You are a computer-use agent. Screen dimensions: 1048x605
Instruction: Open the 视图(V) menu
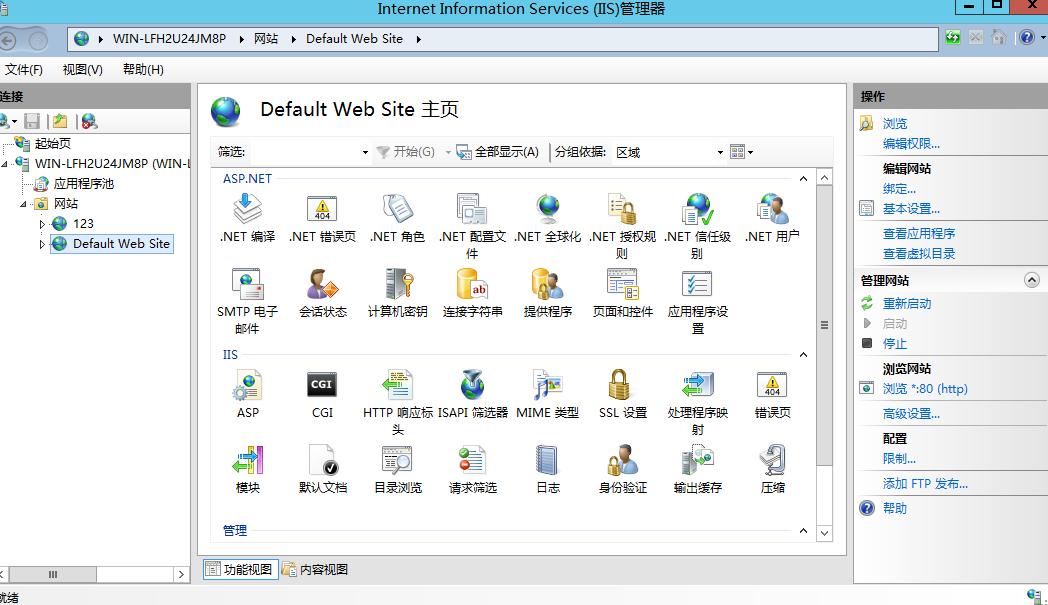coord(83,70)
